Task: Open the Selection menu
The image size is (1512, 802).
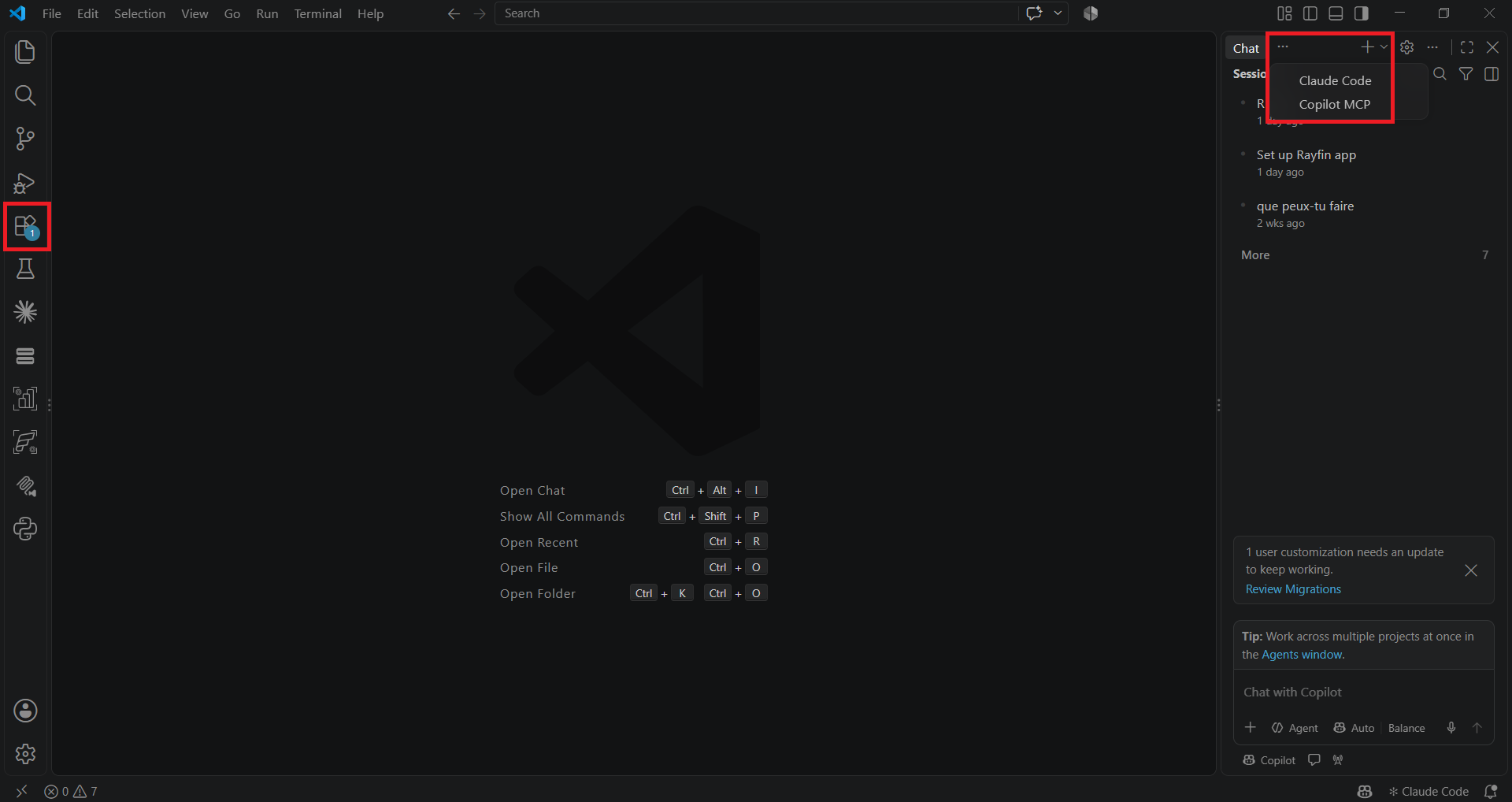Action: [139, 13]
